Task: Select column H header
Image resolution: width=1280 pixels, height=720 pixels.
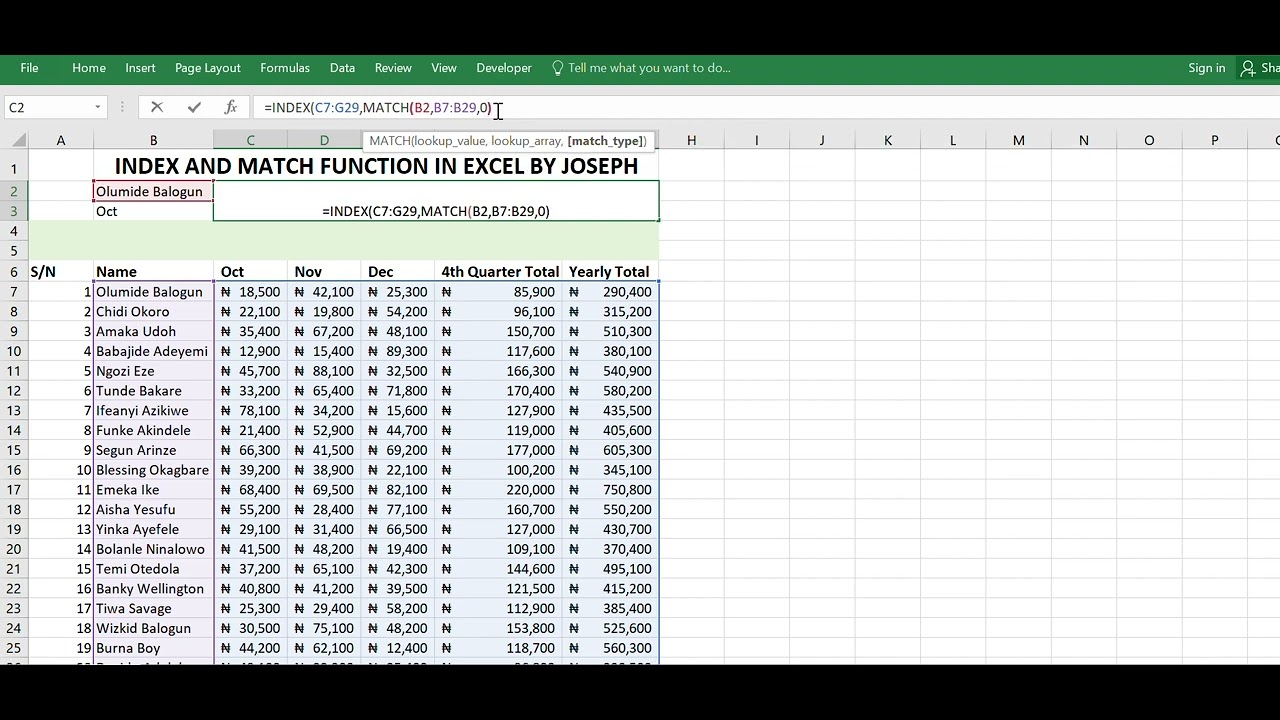Action: 691,140
